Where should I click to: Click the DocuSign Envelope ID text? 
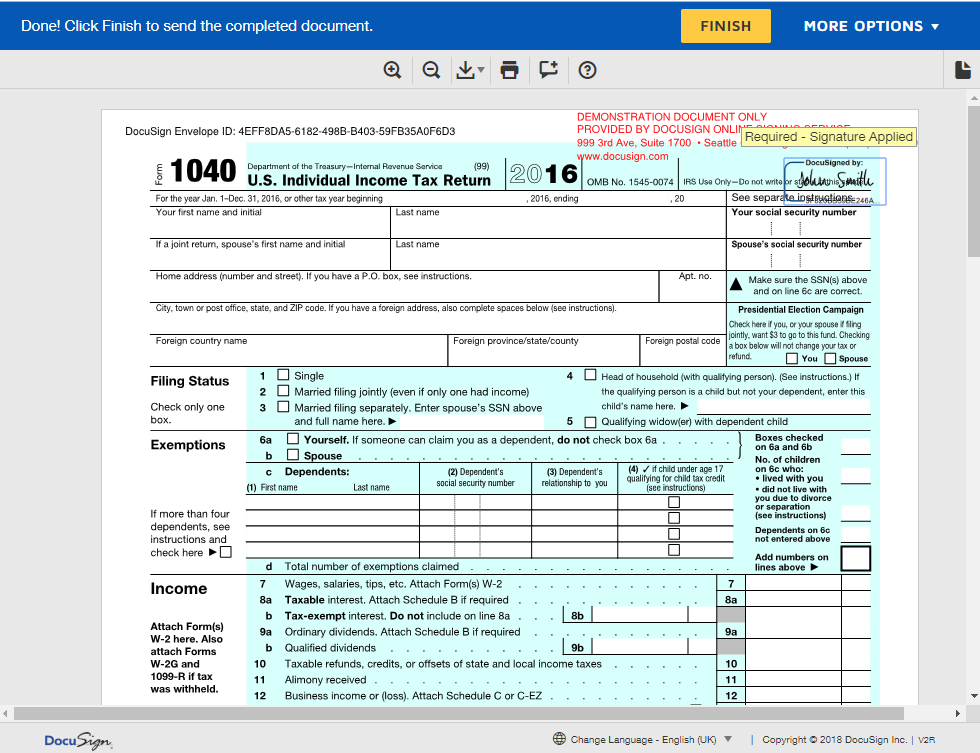pos(290,131)
